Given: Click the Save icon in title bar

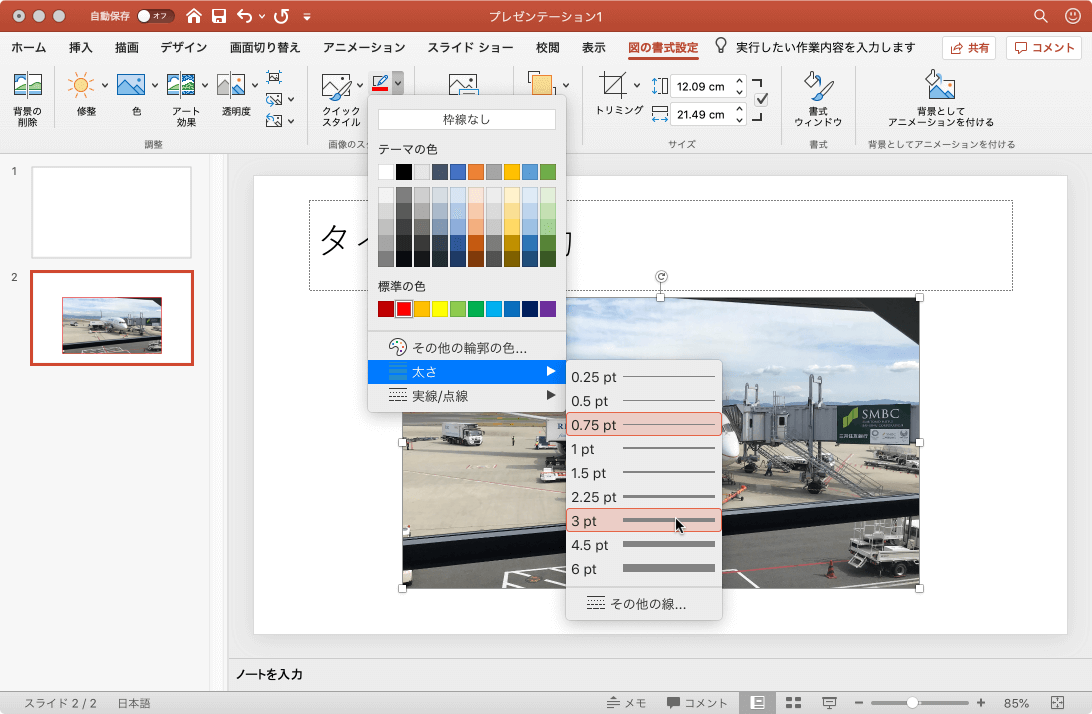Looking at the screenshot, I should coord(218,16).
